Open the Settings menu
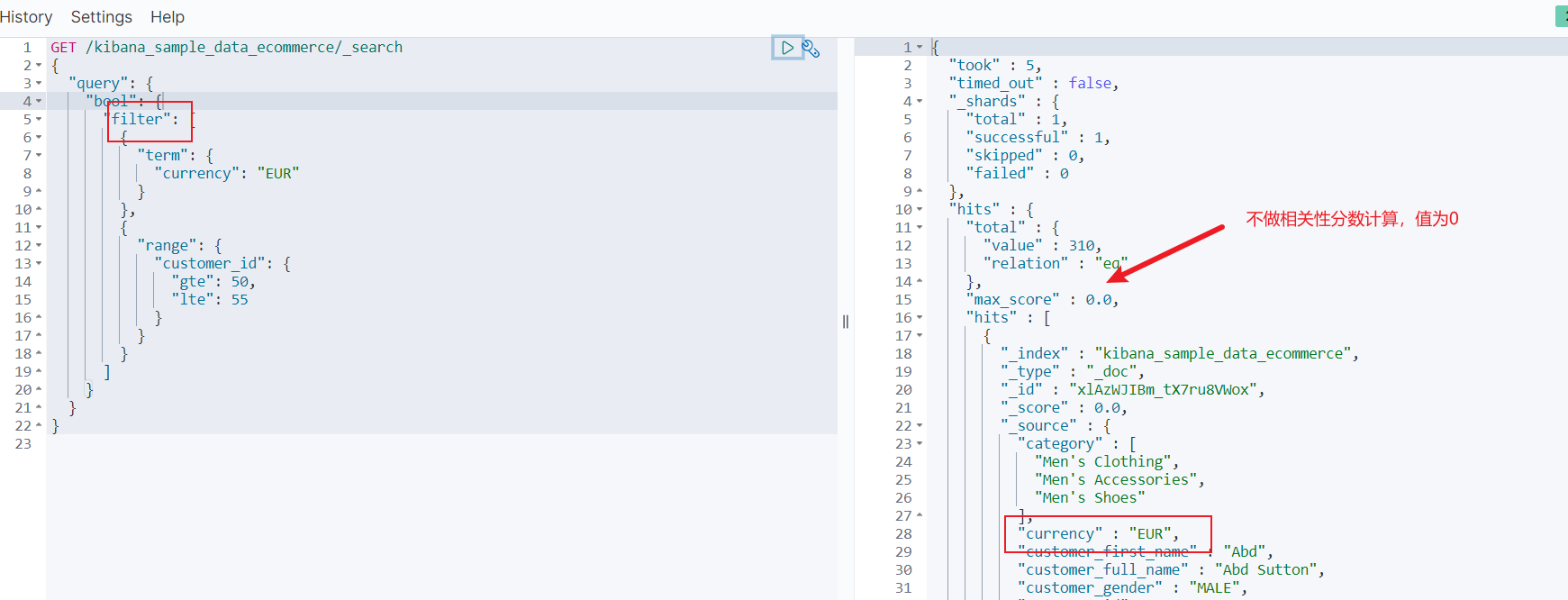 coord(101,17)
